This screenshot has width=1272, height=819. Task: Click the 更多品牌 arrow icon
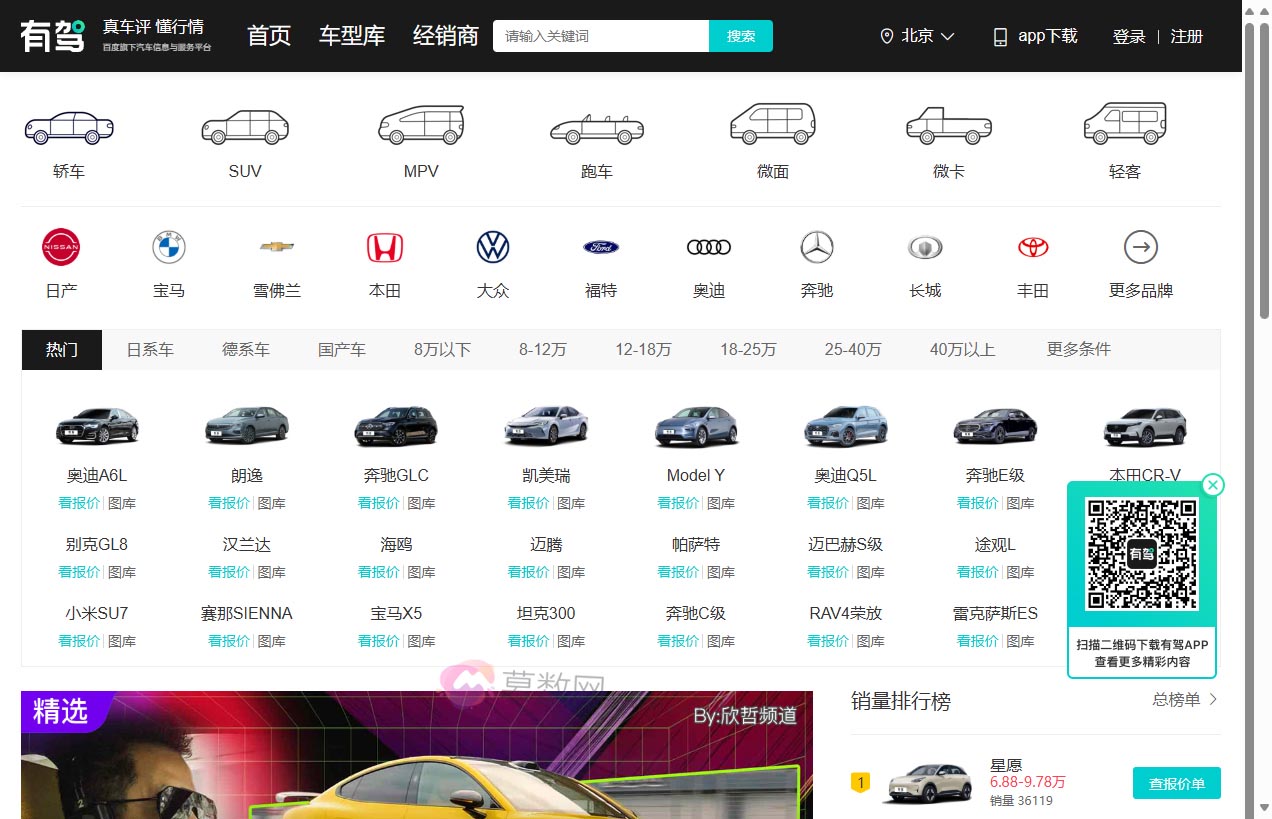point(1141,247)
